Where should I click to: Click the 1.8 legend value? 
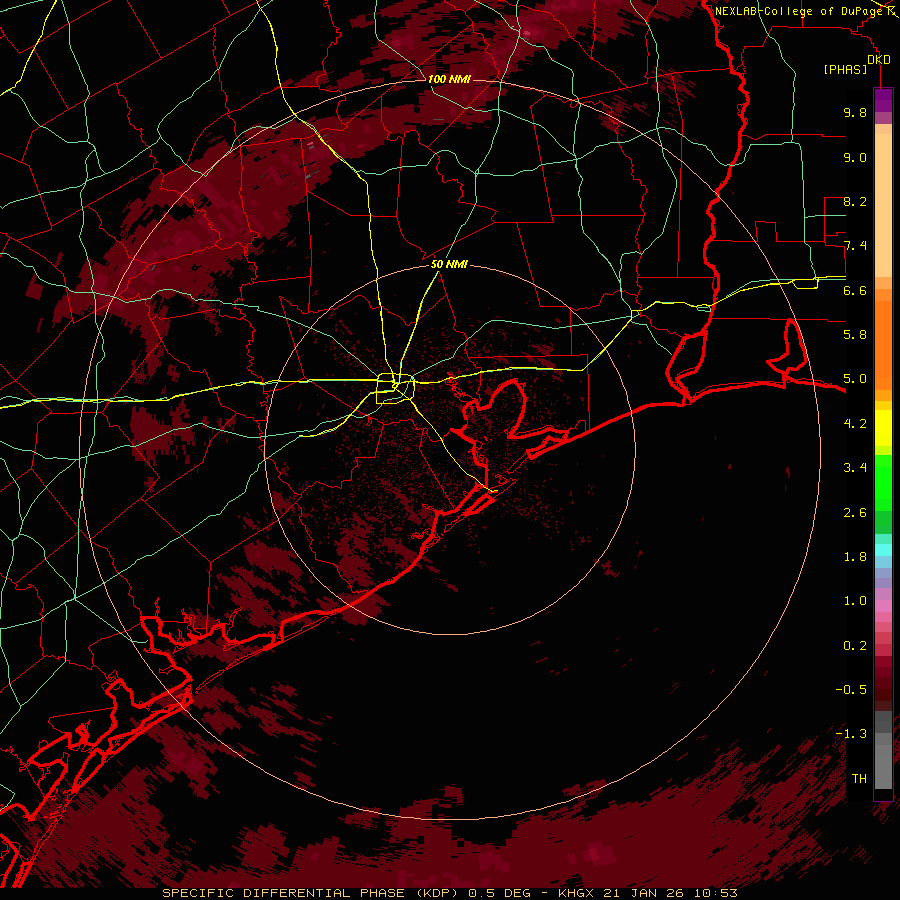855,557
